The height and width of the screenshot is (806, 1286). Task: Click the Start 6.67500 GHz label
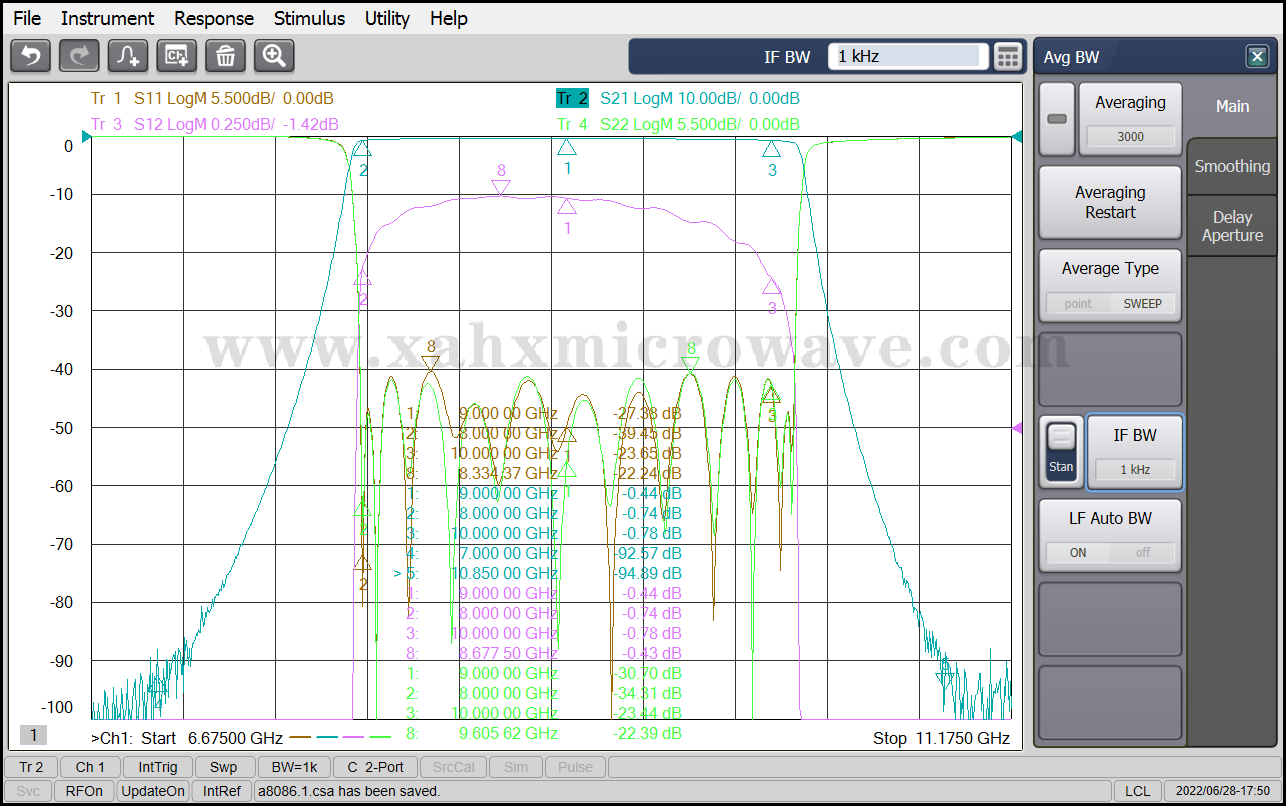coord(211,738)
